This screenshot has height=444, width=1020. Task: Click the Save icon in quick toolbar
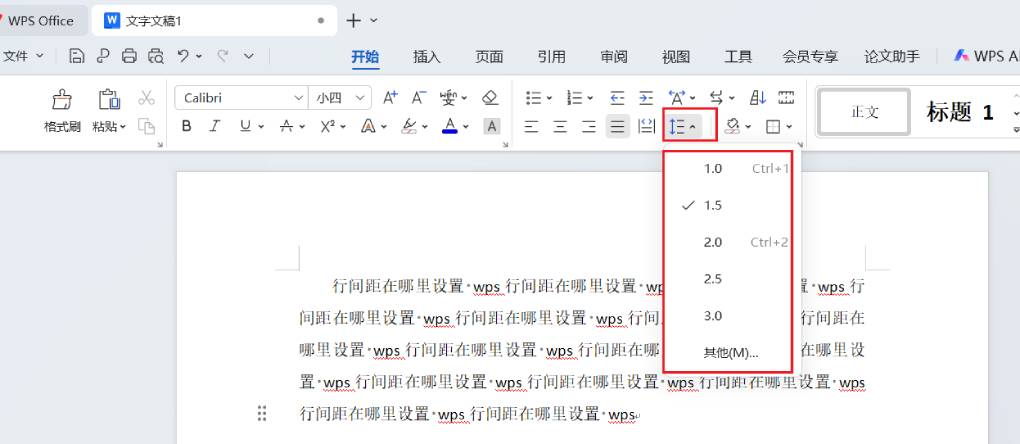click(77, 57)
